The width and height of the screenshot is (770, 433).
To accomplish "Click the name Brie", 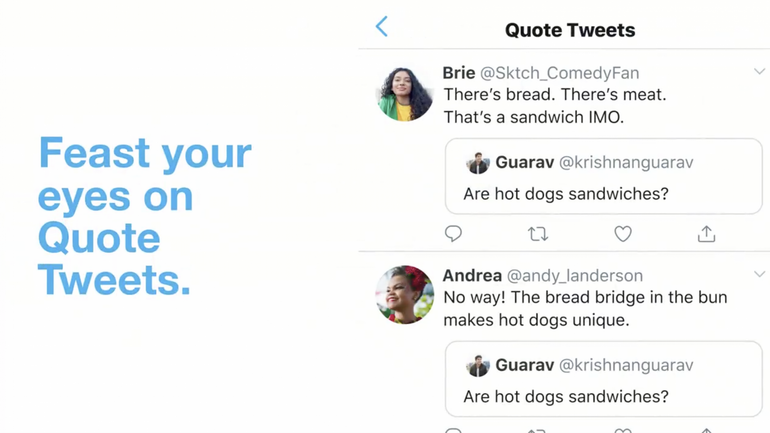I will 459,73.
